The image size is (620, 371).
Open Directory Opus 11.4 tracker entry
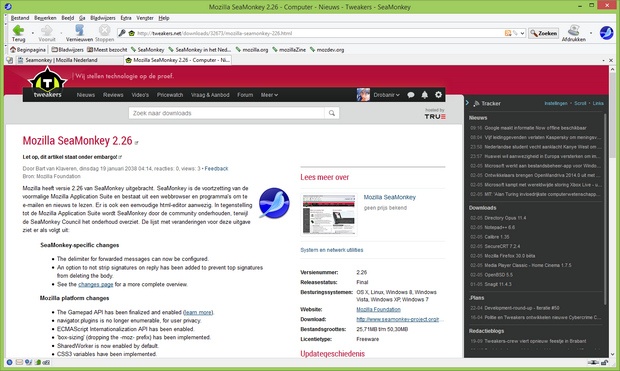click(x=505, y=218)
